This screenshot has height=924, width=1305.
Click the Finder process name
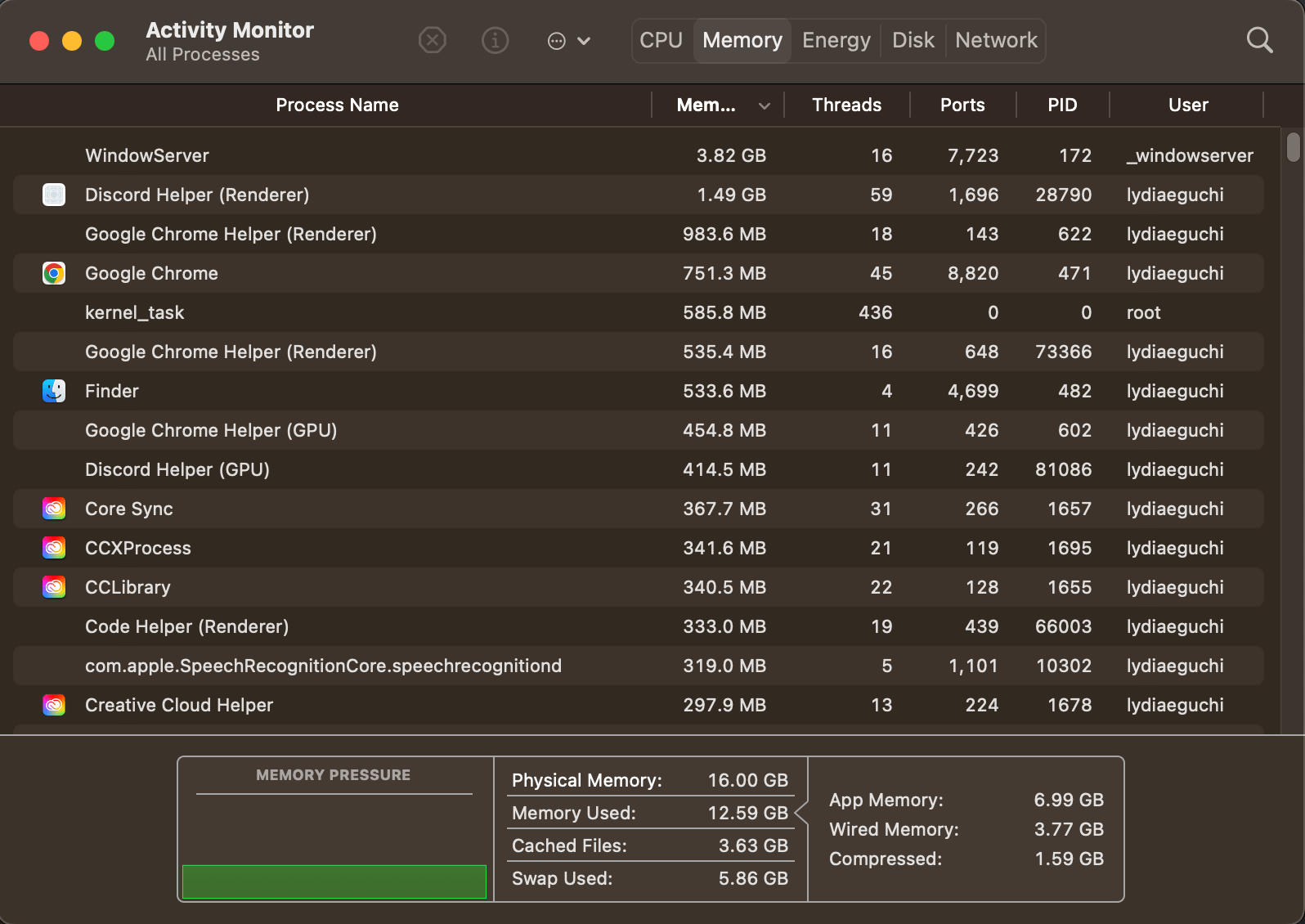pos(112,391)
